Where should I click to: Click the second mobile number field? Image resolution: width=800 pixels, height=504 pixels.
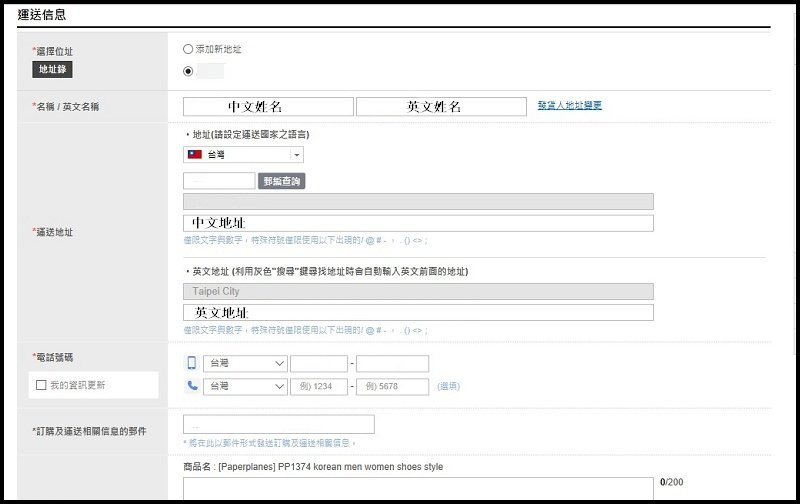point(392,364)
